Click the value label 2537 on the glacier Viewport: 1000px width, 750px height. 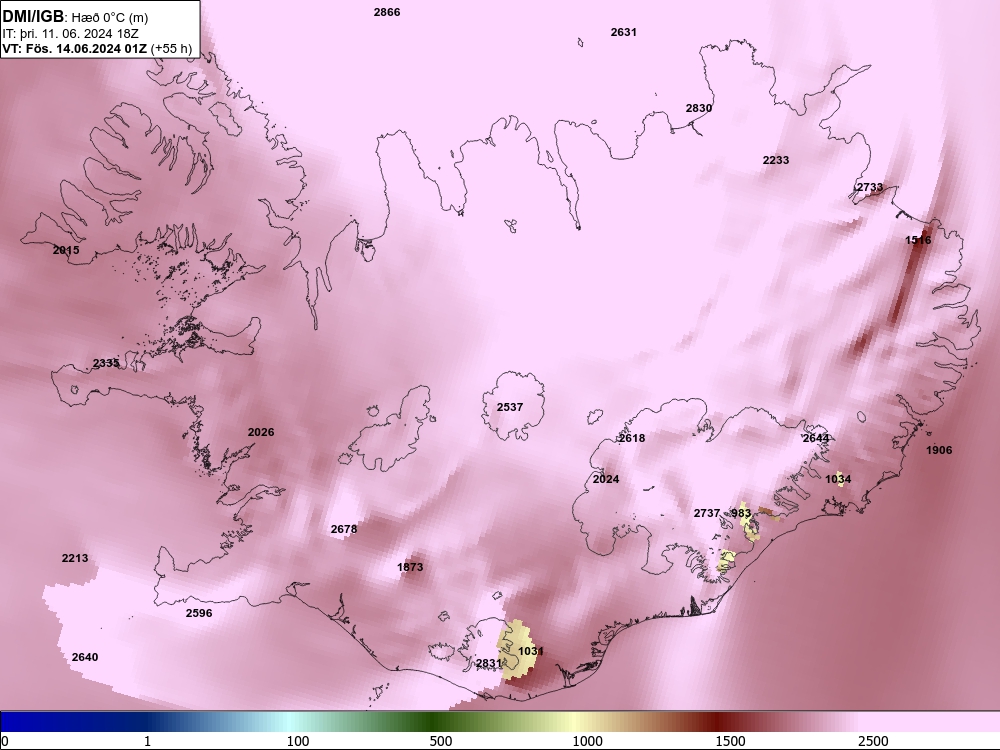(510, 407)
